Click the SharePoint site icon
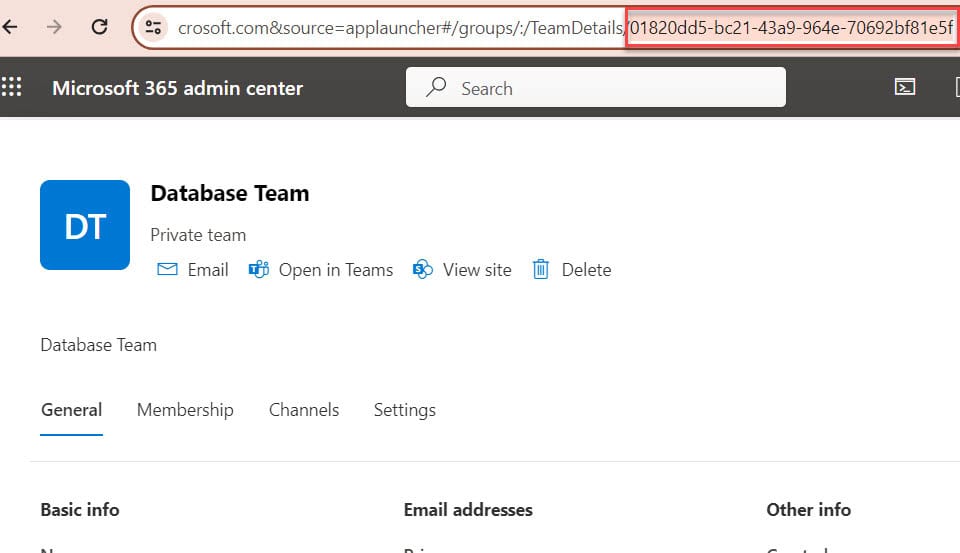The width and height of the screenshot is (960, 553). tap(422, 269)
